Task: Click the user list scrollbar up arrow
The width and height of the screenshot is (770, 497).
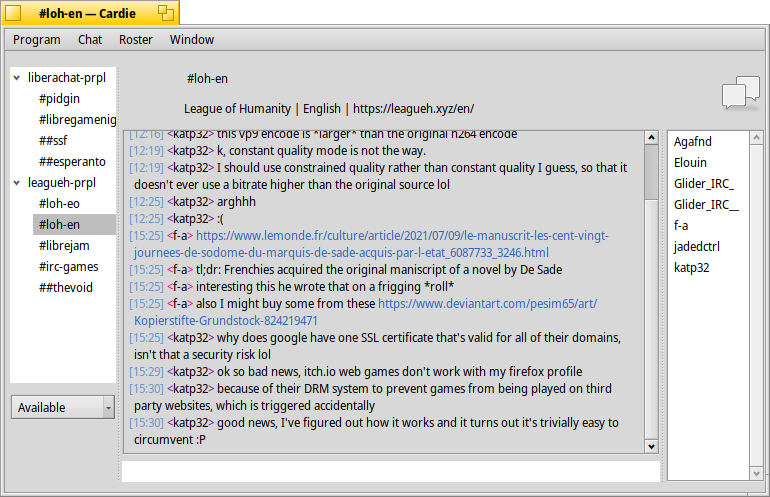Action: tap(756, 138)
